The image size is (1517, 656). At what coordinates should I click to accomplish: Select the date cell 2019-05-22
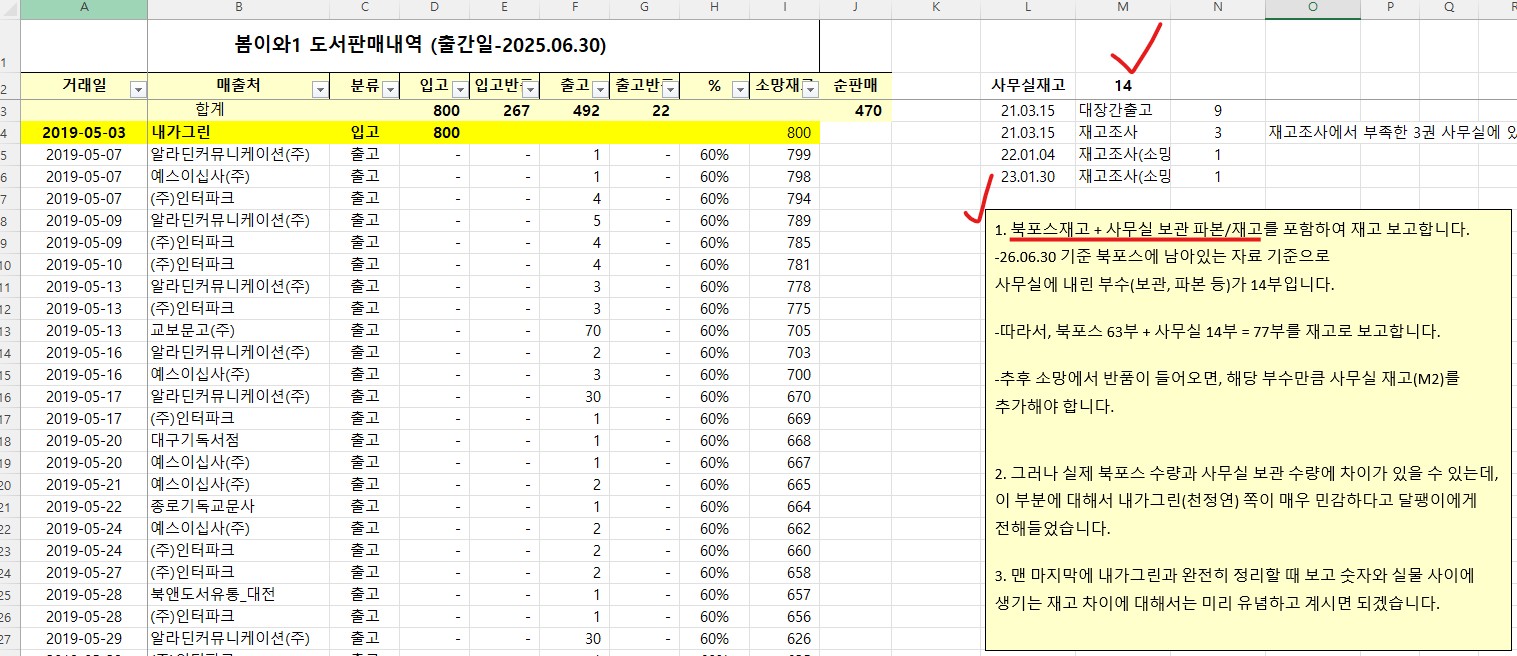pos(84,506)
